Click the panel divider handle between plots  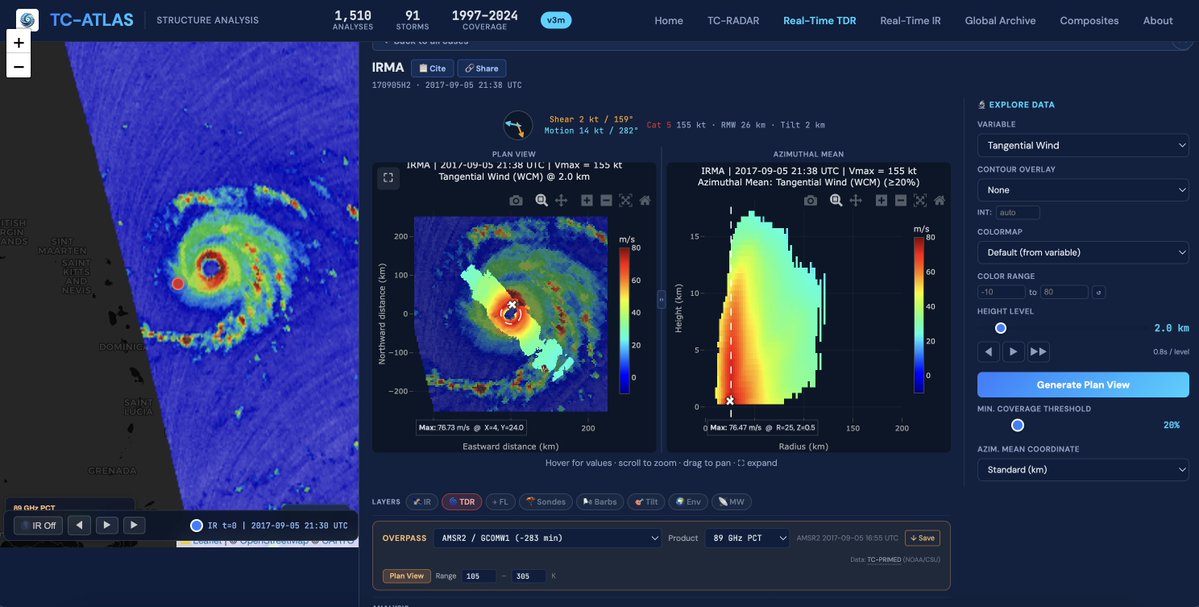point(661,300)
